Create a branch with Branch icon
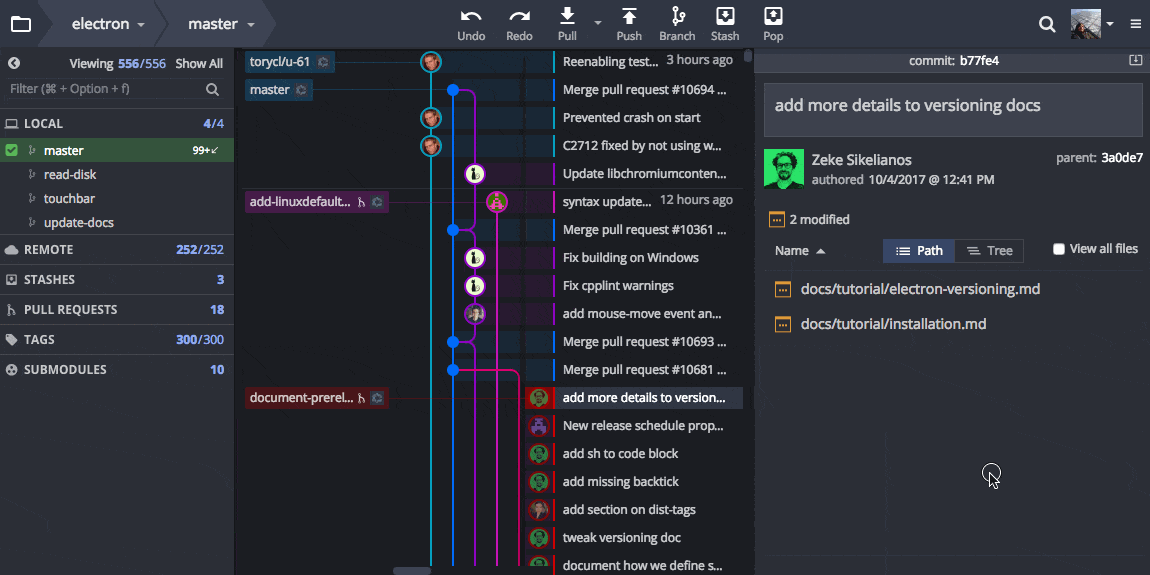Screen dimensions: 1150x575 678,16
